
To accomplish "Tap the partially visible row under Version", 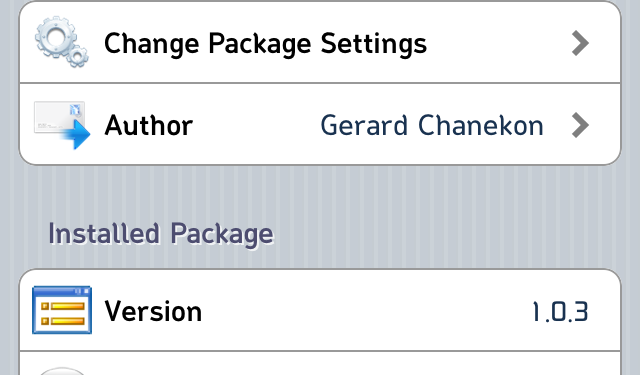I will coord(320,363).
